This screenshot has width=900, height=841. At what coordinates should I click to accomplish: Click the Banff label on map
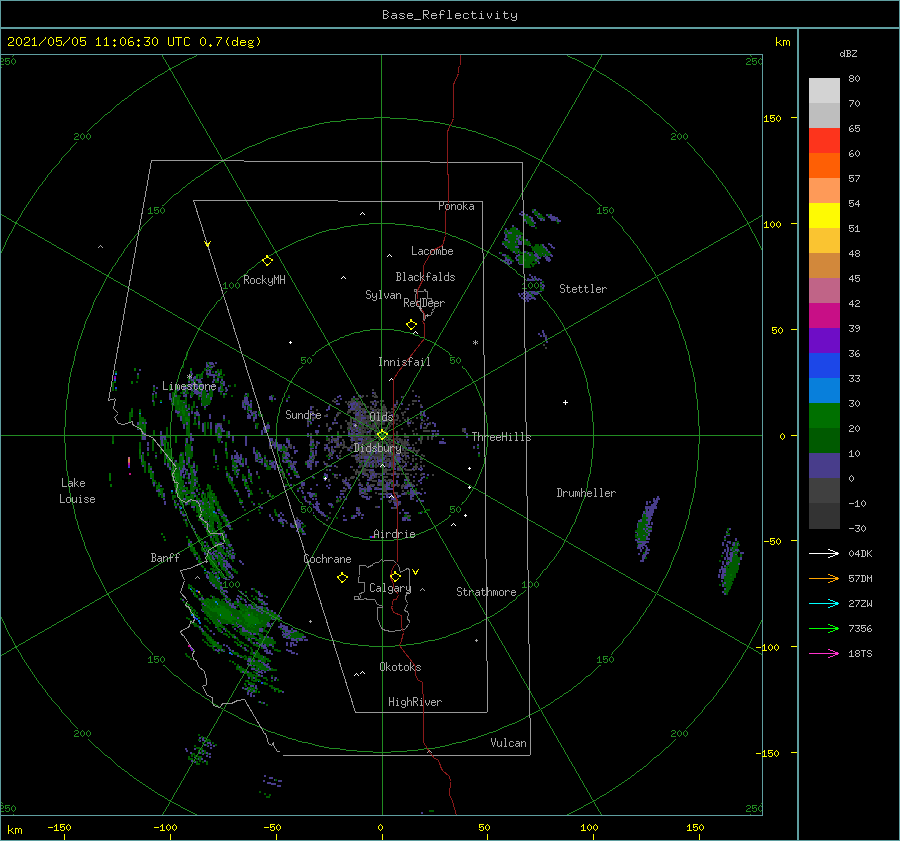click(x=165, y=558)
